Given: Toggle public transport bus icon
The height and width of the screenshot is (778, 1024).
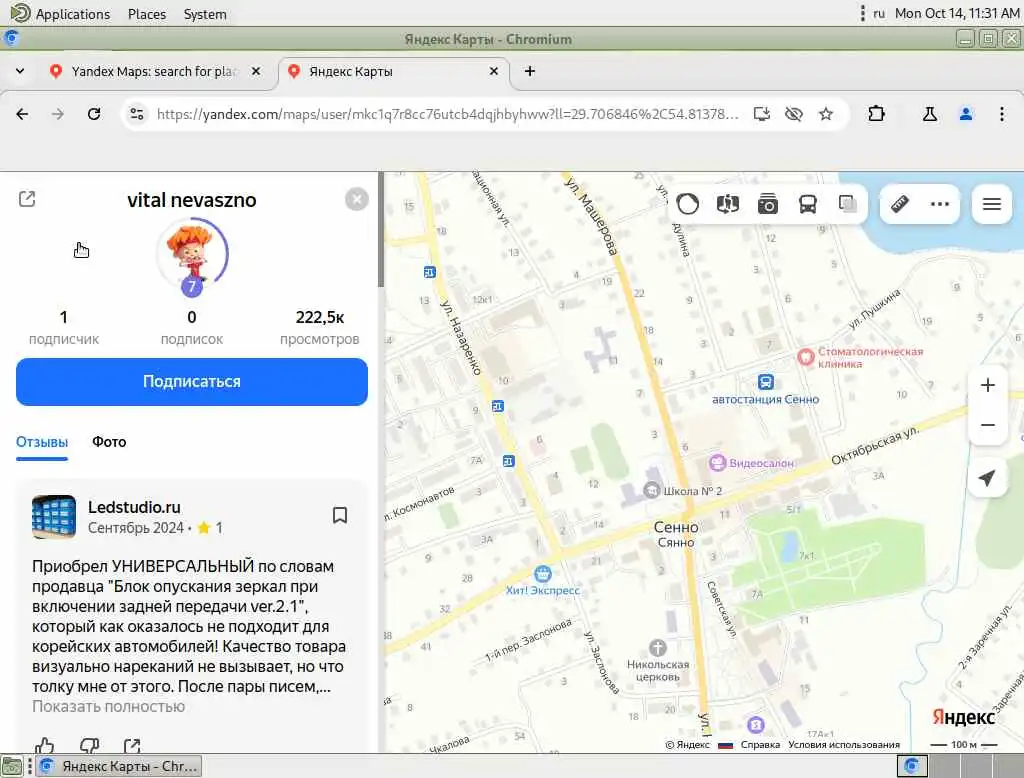Looking at the screenshot, I should click(808, 204).
